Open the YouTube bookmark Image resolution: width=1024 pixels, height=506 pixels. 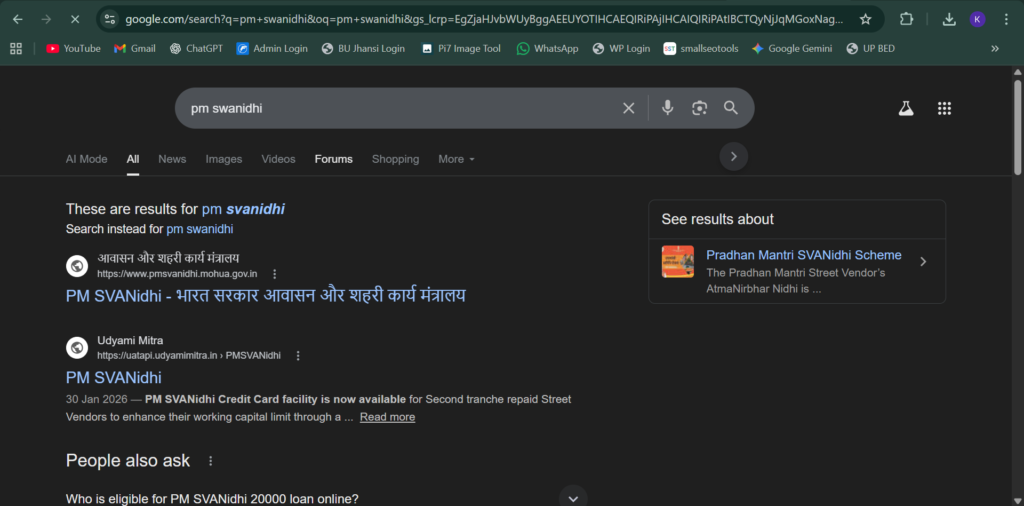point(74,48)
